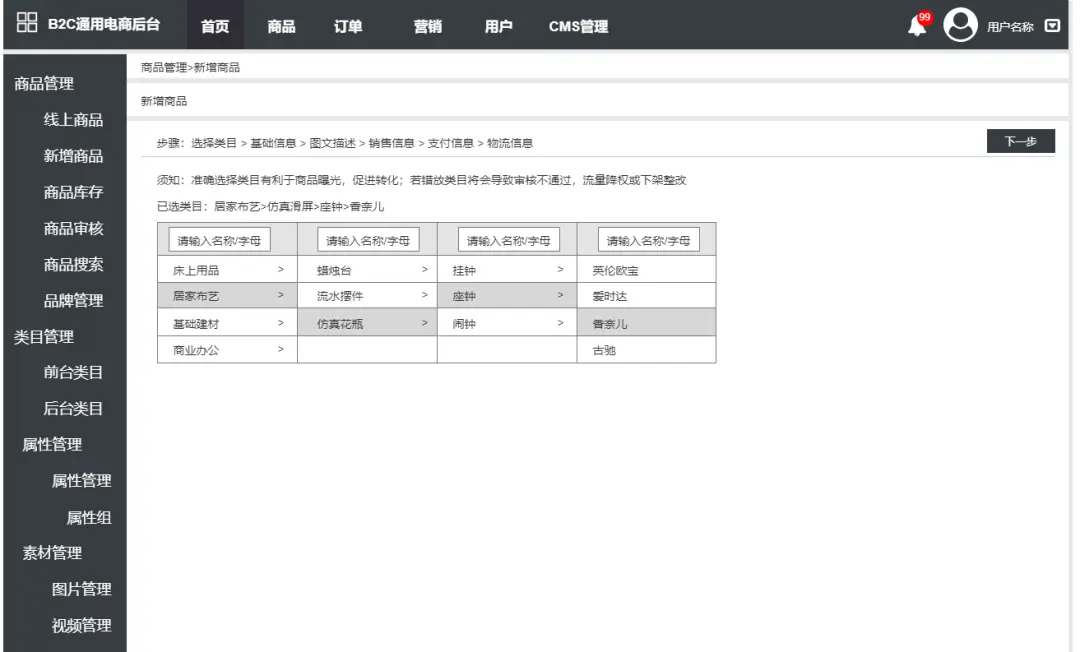Image resolution: width=1080 pixels, height=652 pixels.
Task: Toggle the 素材管理 sidebar section
Action: click(52, 553)
